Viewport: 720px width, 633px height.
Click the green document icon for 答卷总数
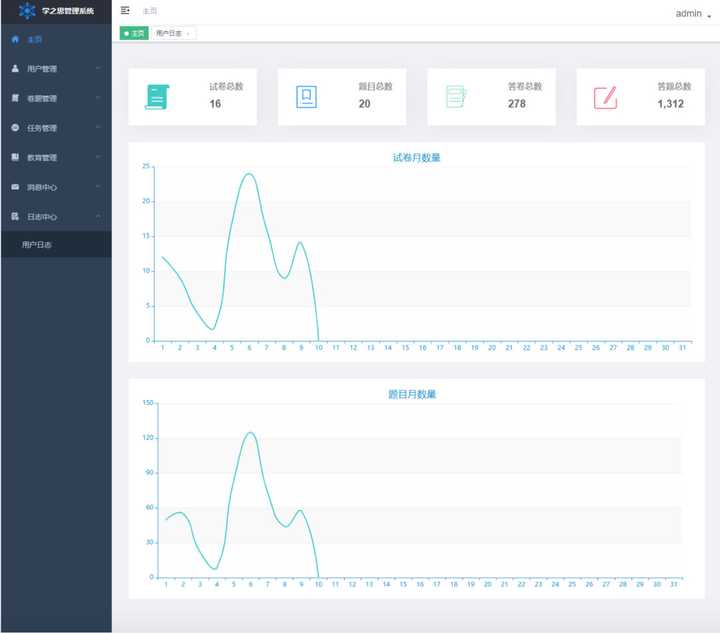pos(456,97)
